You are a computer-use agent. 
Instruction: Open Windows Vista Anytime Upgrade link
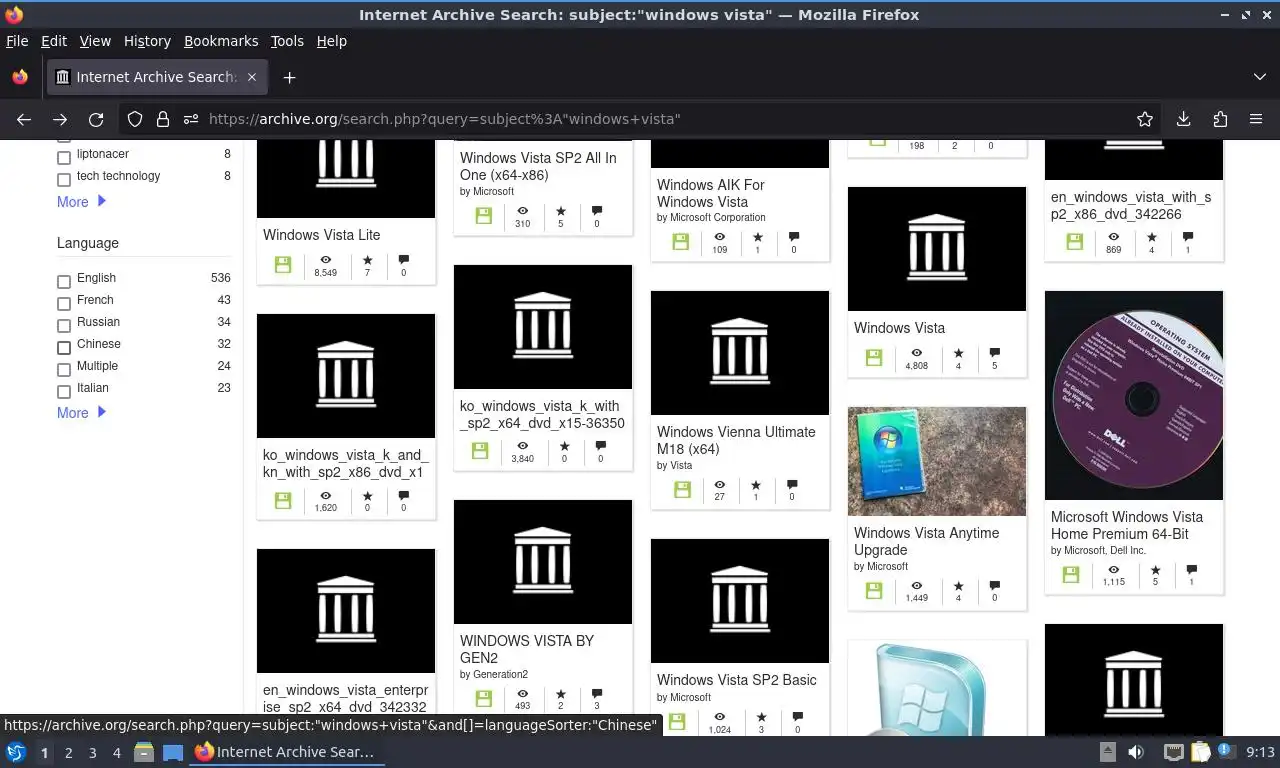click(x=926, y=541)
